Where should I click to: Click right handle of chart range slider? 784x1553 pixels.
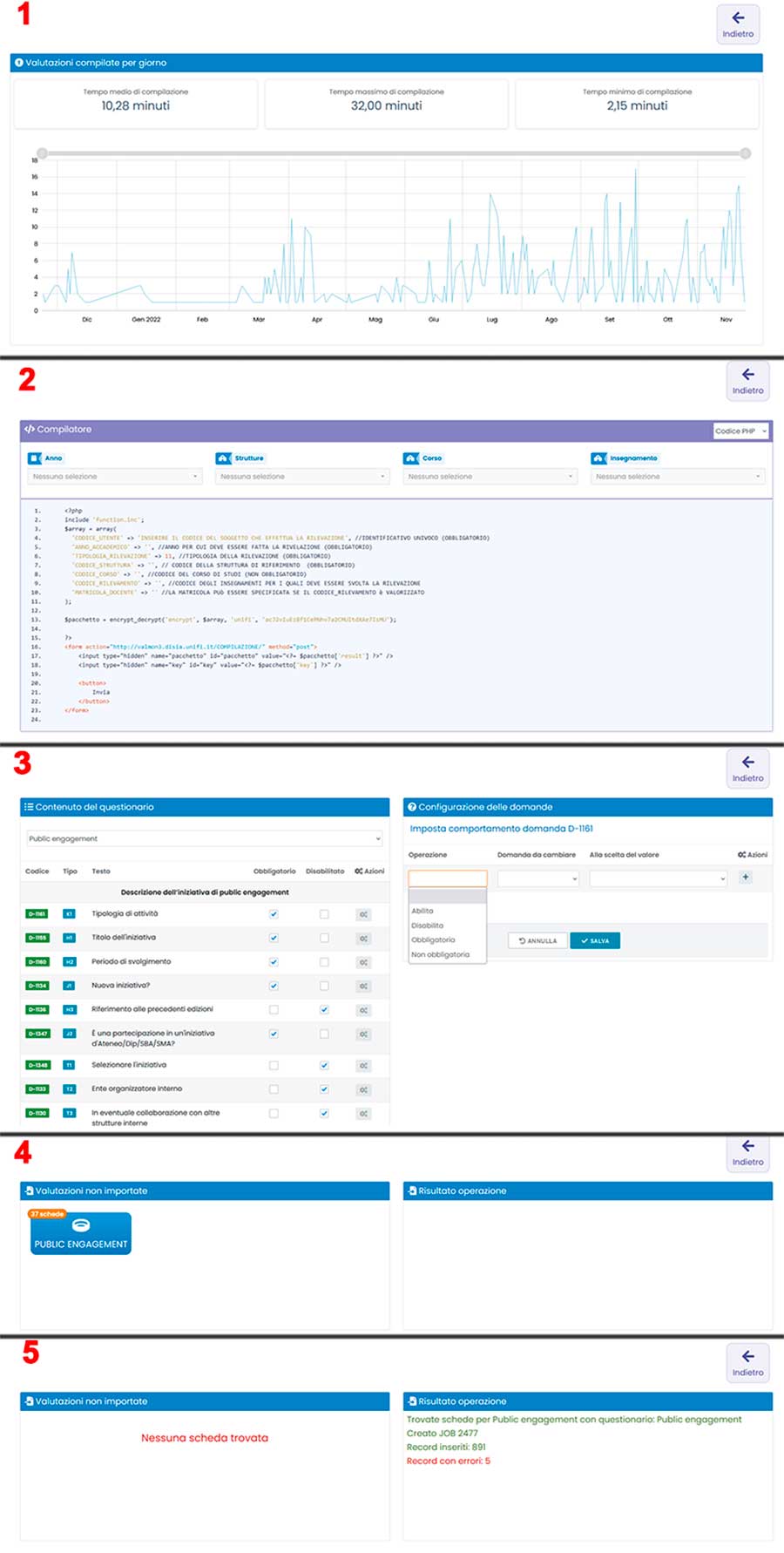746,153
